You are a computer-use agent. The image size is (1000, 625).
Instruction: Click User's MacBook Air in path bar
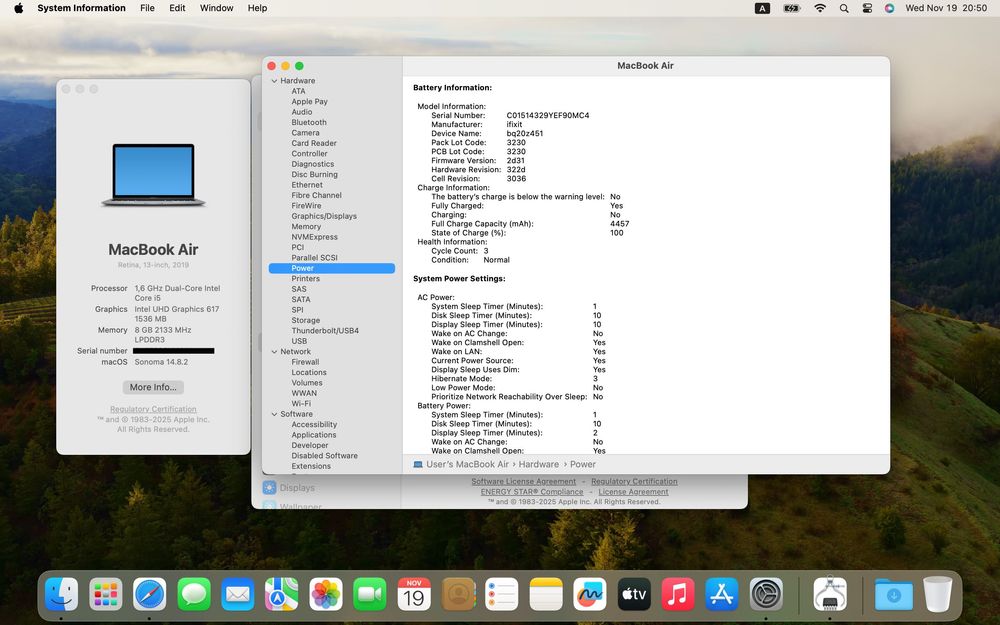point(467,464)
